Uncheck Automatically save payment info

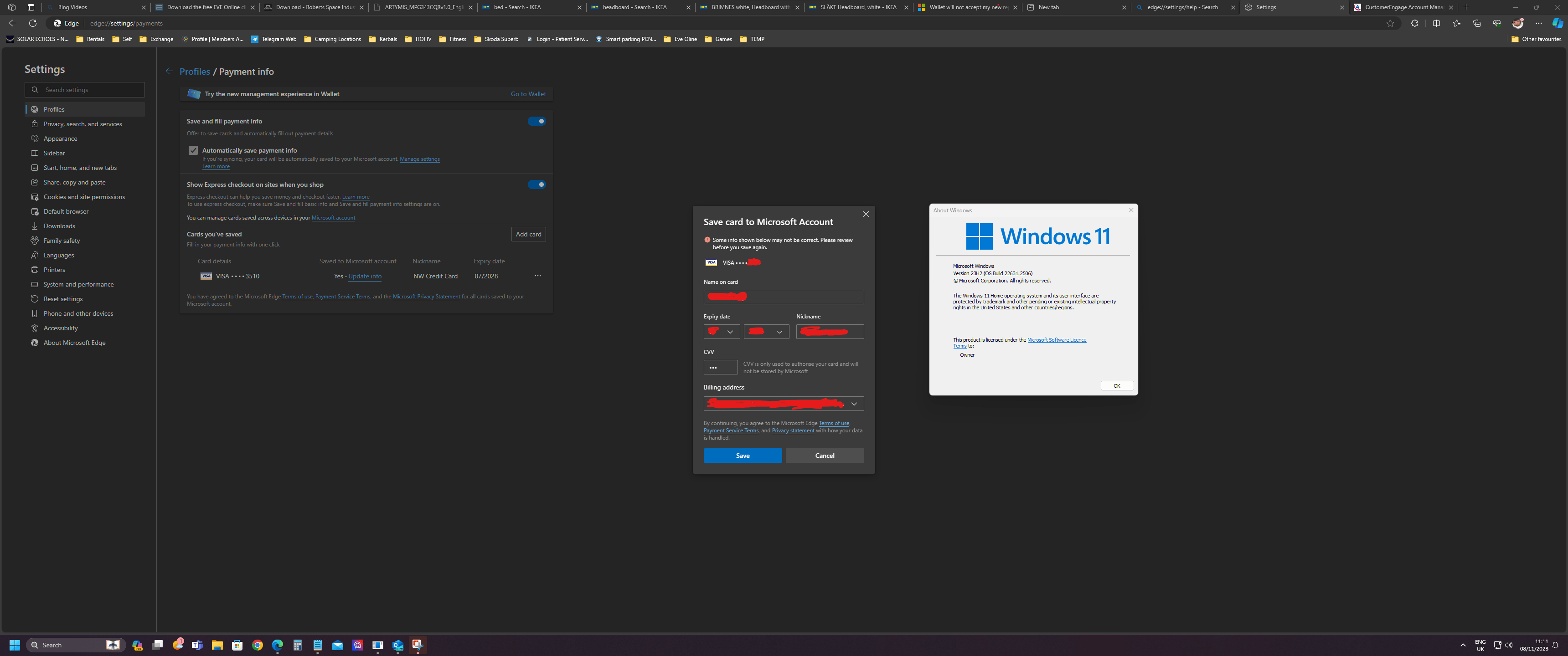point(193,150)
